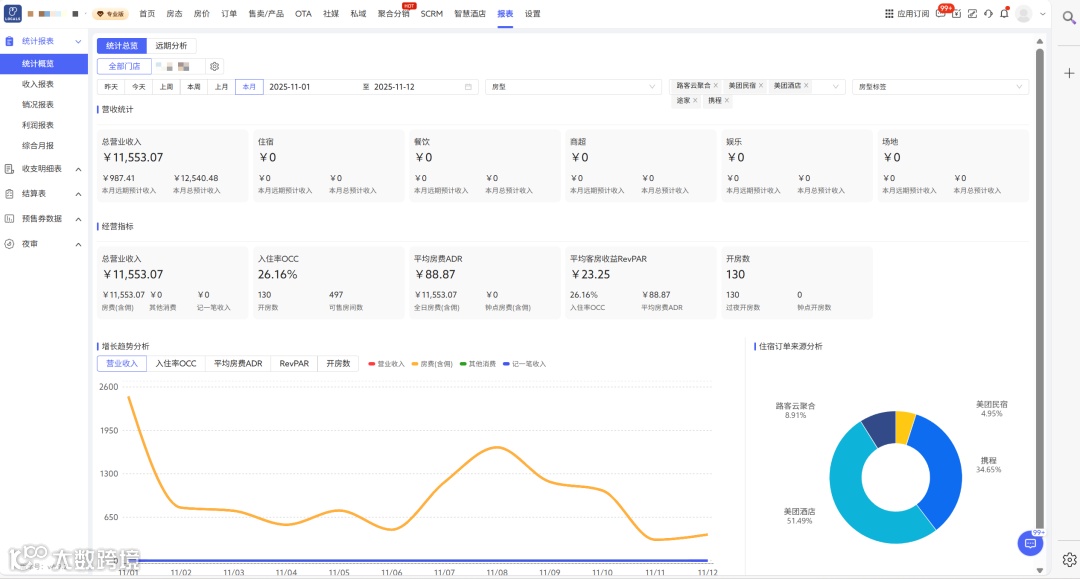
Task: Expand the 结算表 sidebar group
Action: 78,194
